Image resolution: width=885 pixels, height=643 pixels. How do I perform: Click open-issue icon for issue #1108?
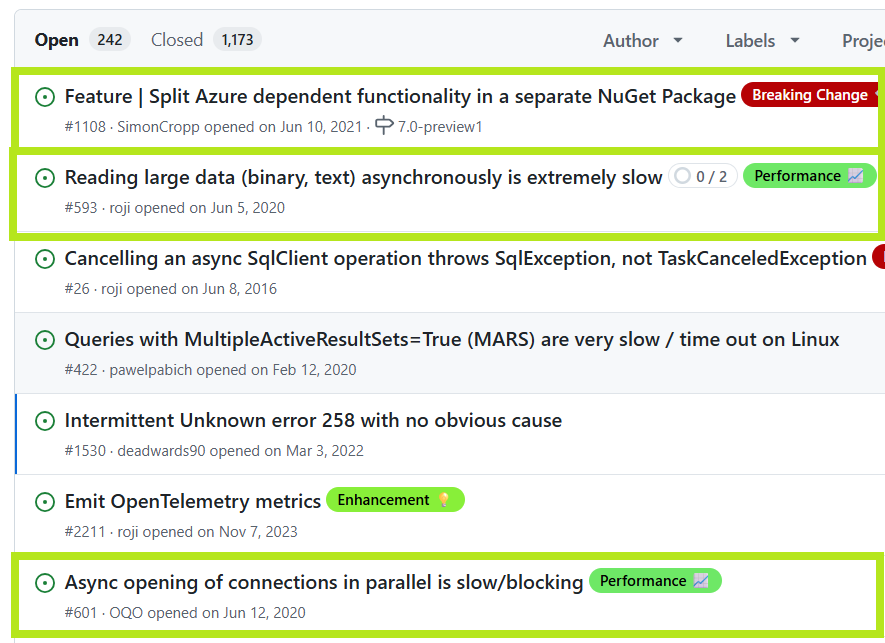coord(45,97)
